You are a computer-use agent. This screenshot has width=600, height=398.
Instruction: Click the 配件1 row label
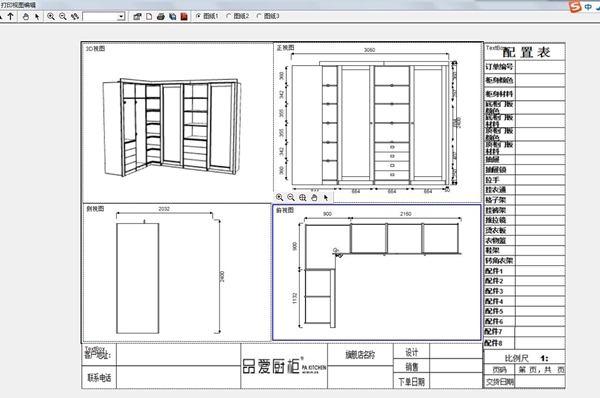[494, 271]
